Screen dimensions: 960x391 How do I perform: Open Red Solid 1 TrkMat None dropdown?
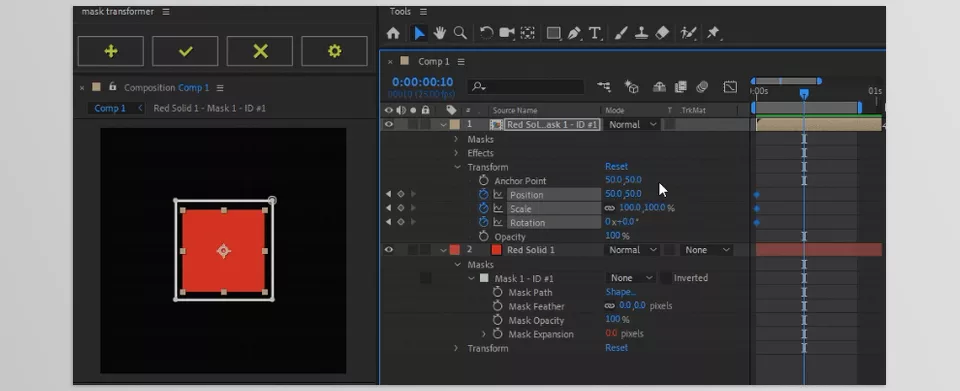(x=707, y=250)
